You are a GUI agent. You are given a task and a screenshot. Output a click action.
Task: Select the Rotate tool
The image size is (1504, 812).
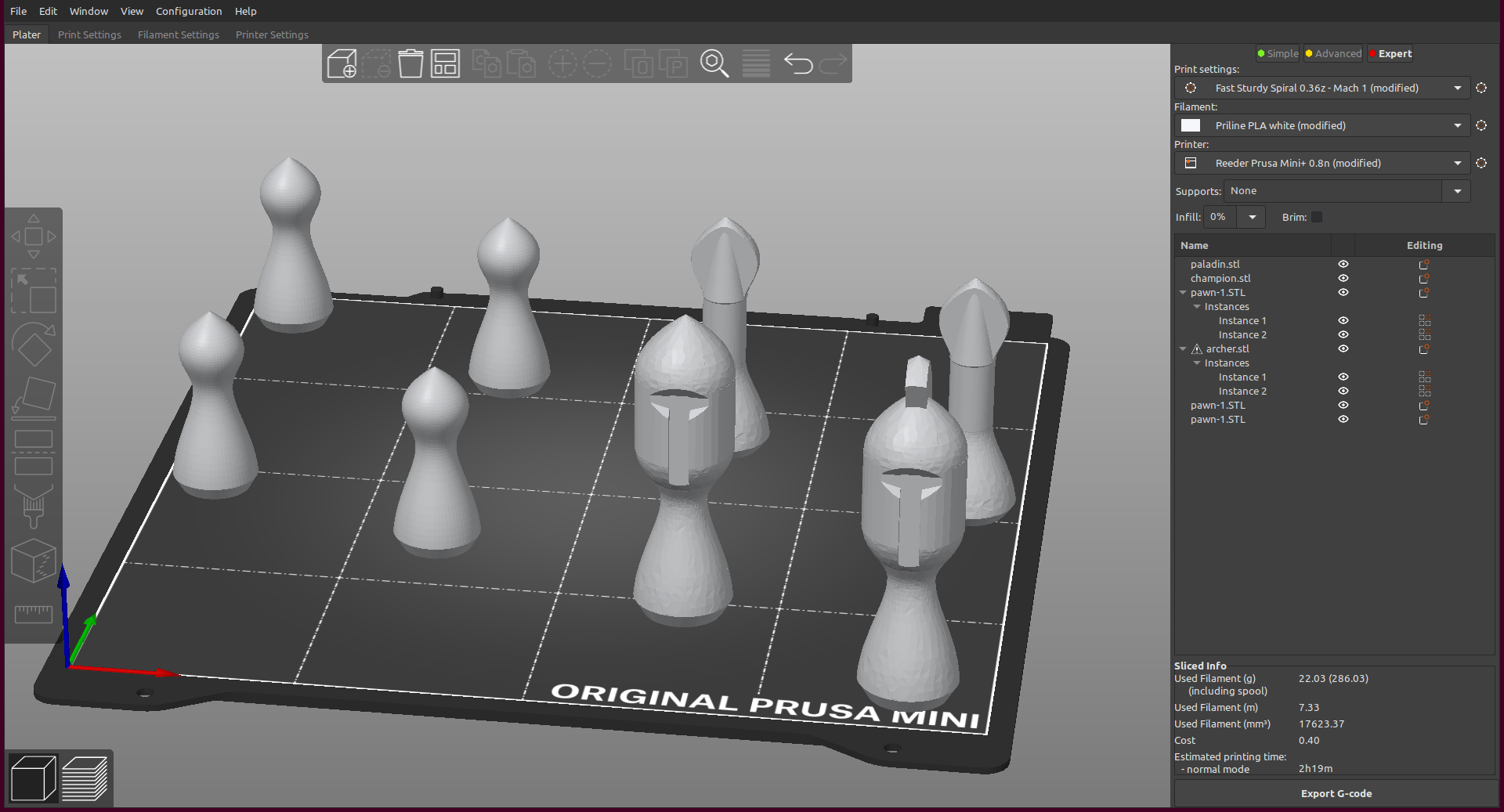pos(33,345)
